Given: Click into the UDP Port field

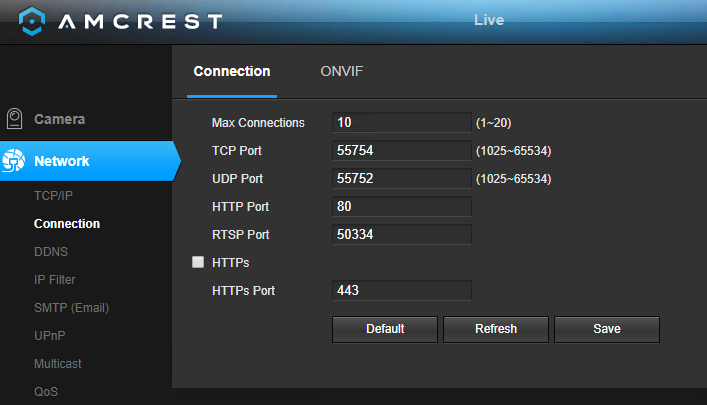Looking at the screenshot, I should coord(402,179).
